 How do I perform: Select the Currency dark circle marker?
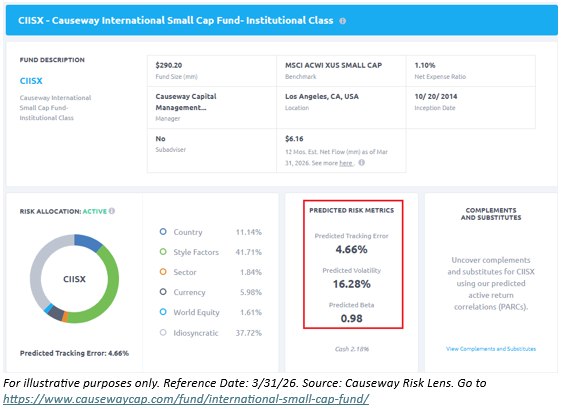pos(163,292)
